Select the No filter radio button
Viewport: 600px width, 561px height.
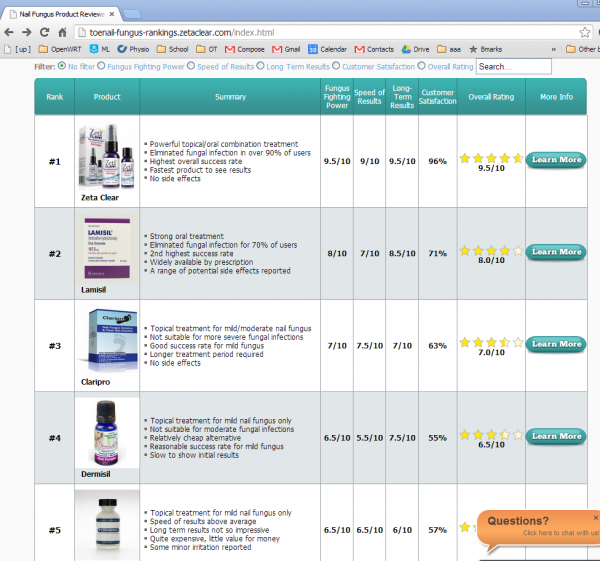coord(62,66)
